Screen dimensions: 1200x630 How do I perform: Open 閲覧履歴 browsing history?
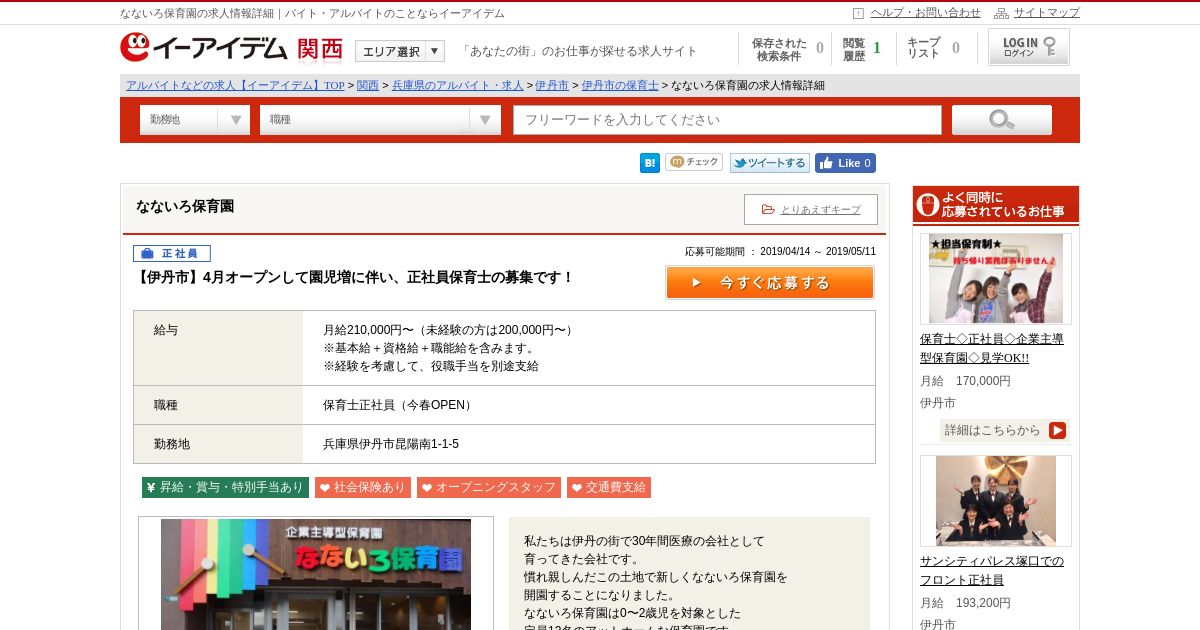pyautogui.click(x=862, y=49)
